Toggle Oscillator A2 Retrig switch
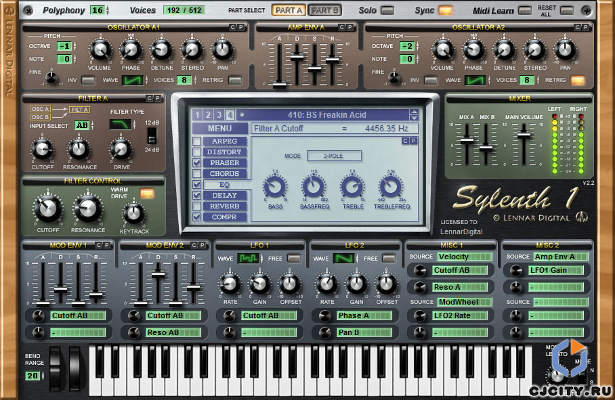This screenshot has height=400, width=615. (578, 80)
